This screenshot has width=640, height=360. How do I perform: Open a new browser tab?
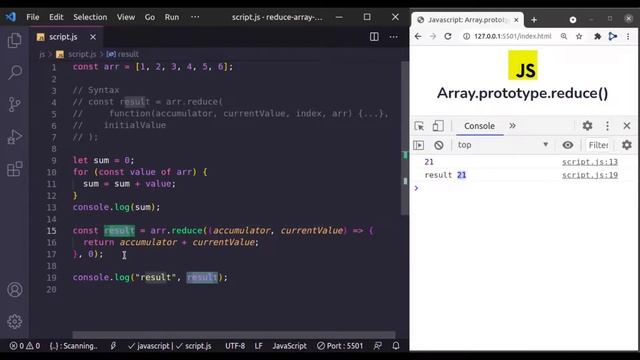(x=534, y=20)
